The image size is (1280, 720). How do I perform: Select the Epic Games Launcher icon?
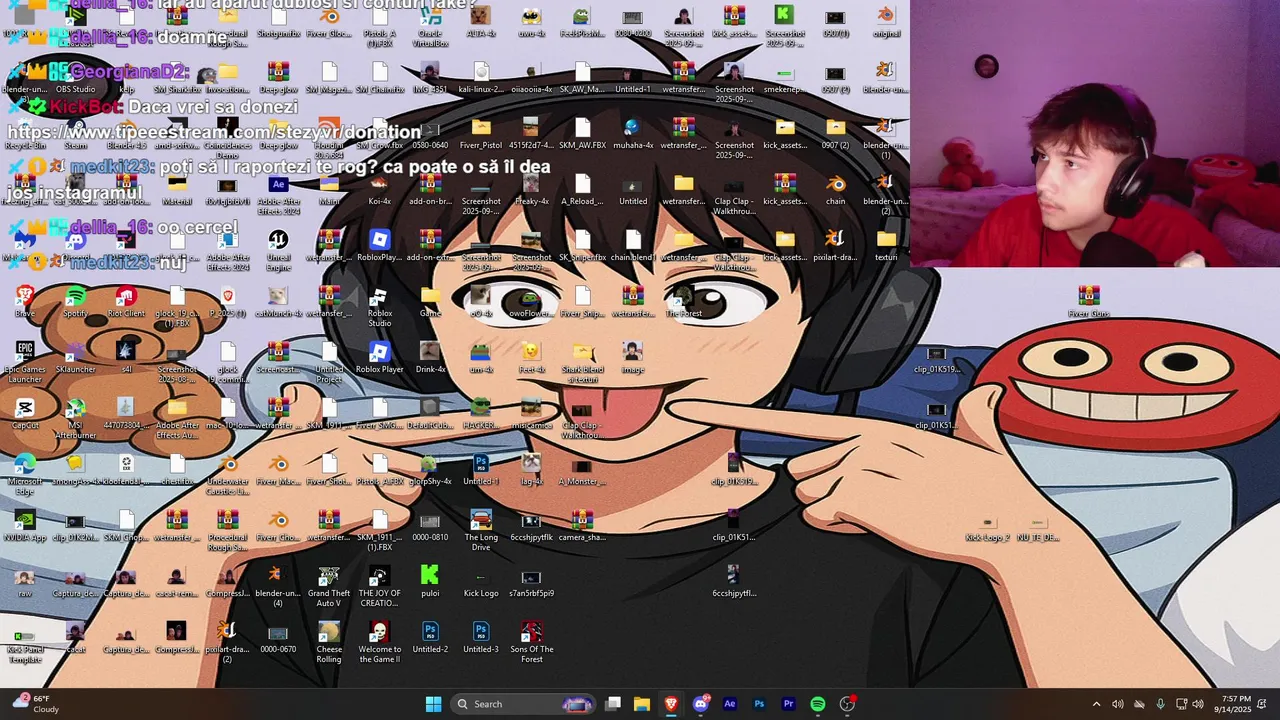pyautogui.click(x=25, y=362)
